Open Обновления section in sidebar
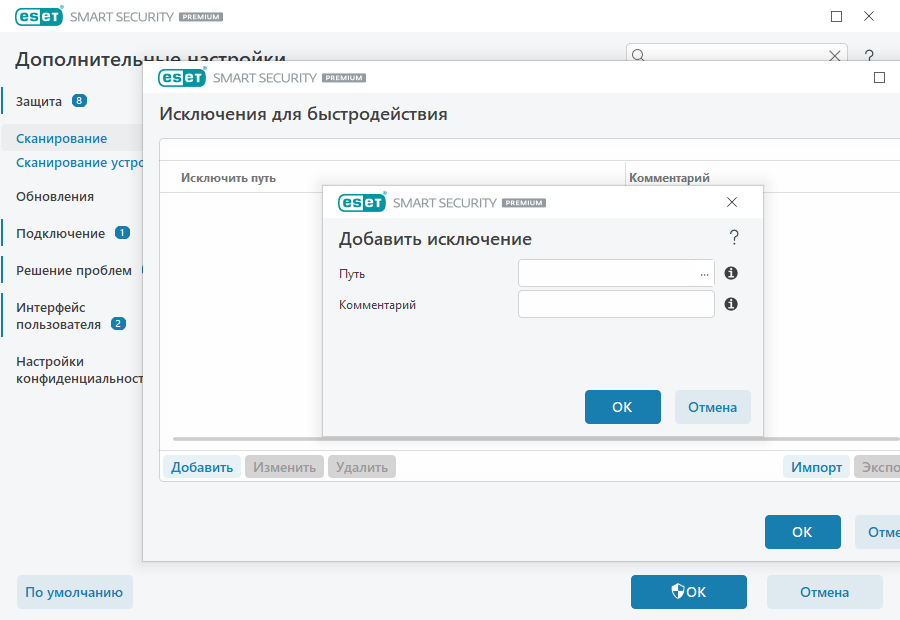 pos(55,196)
